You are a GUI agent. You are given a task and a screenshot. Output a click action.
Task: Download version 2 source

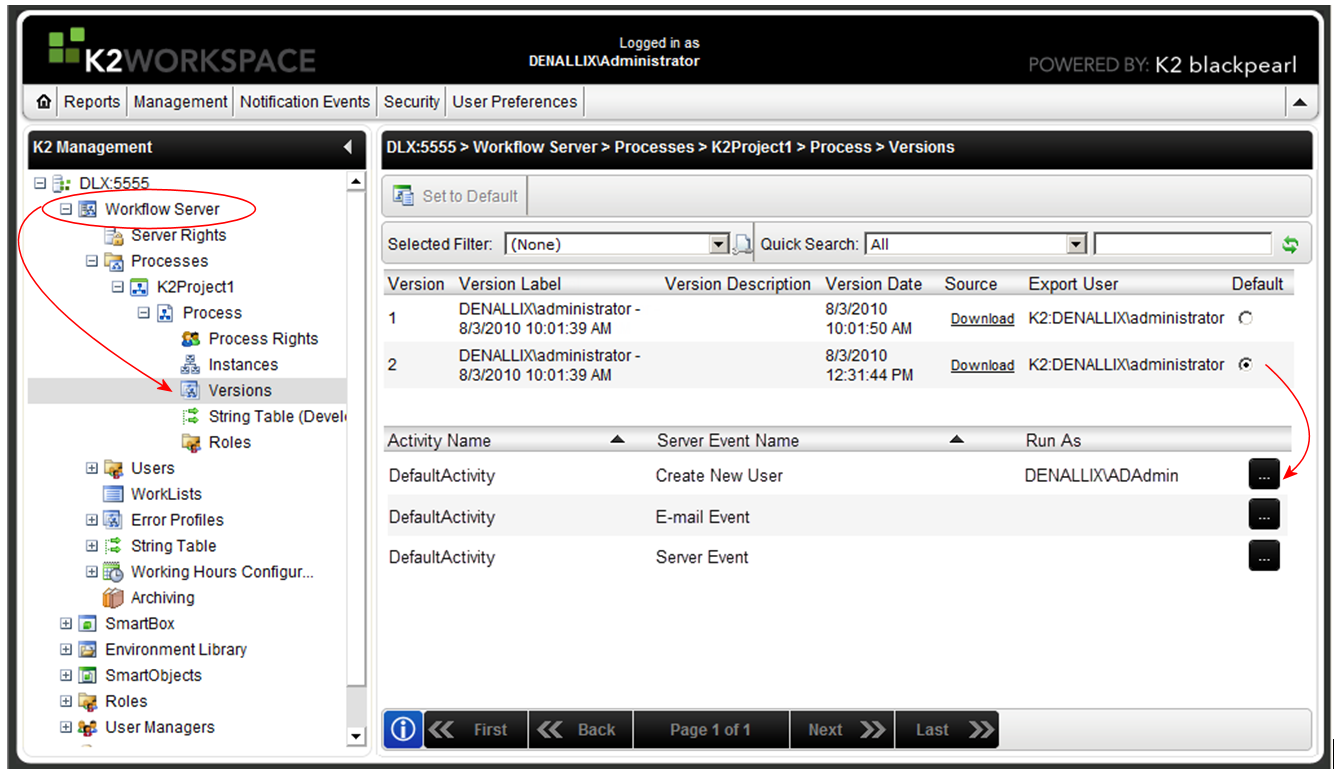click(982, 366)
